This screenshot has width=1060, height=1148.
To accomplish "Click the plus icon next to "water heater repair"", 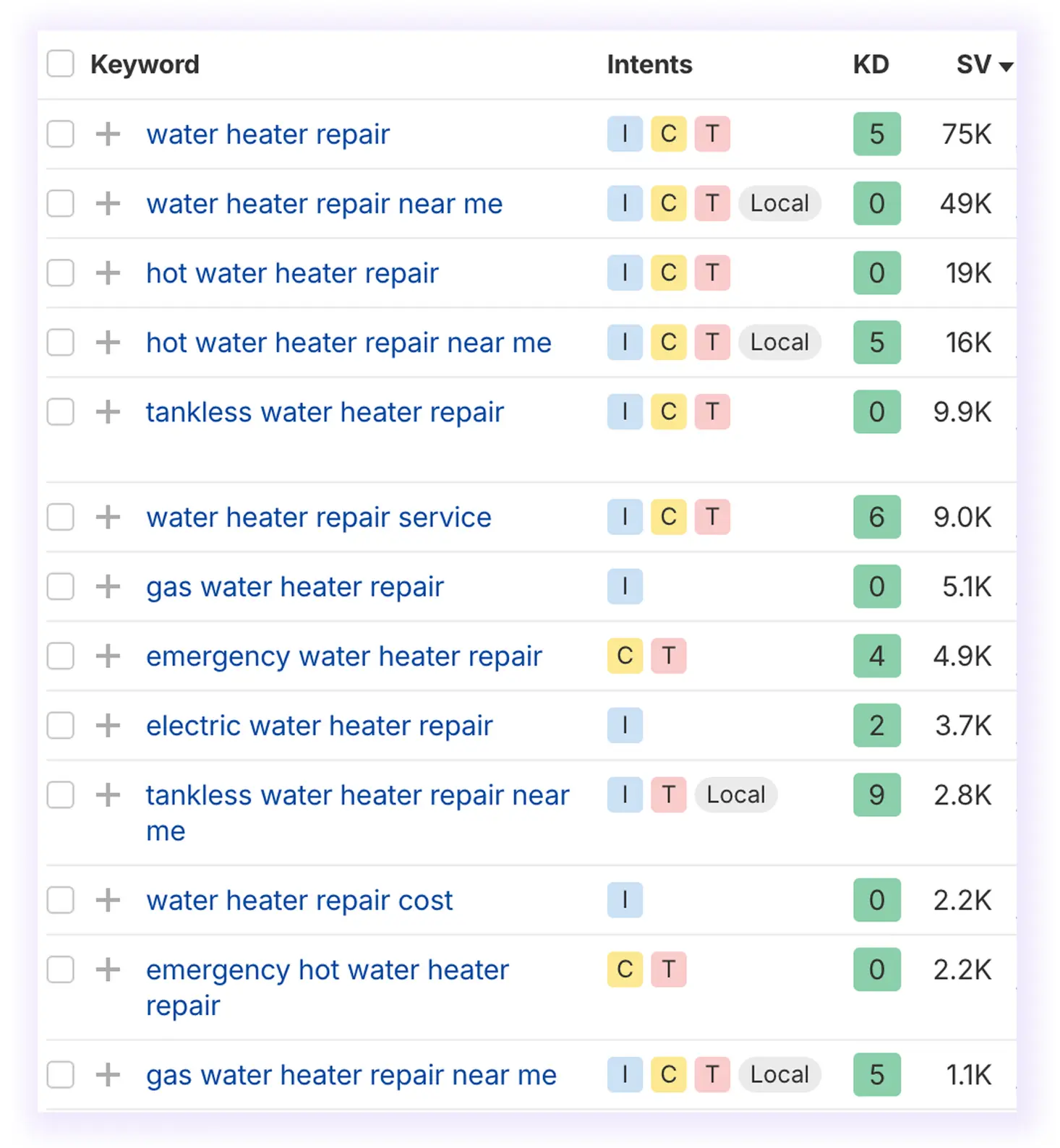I will [x=107, y=134].
